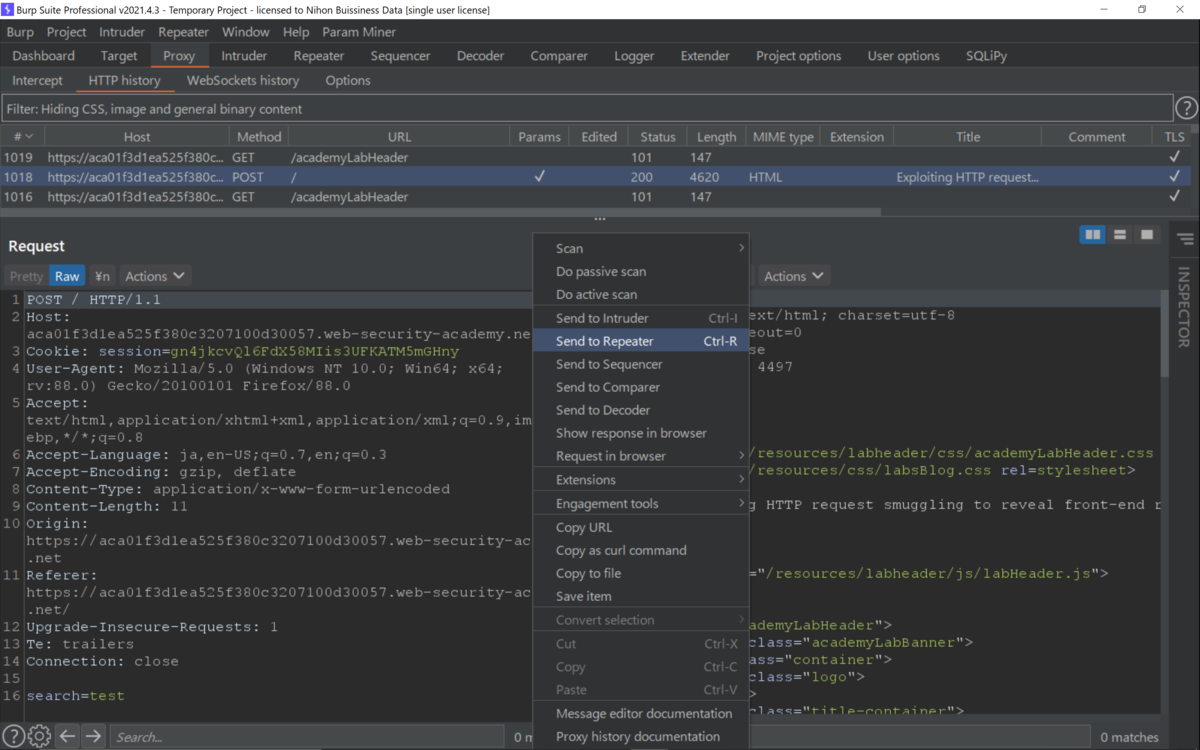Viewport: 1200px width, 750px height.
Task: Select Copy to file
Action: coord(641,574)
